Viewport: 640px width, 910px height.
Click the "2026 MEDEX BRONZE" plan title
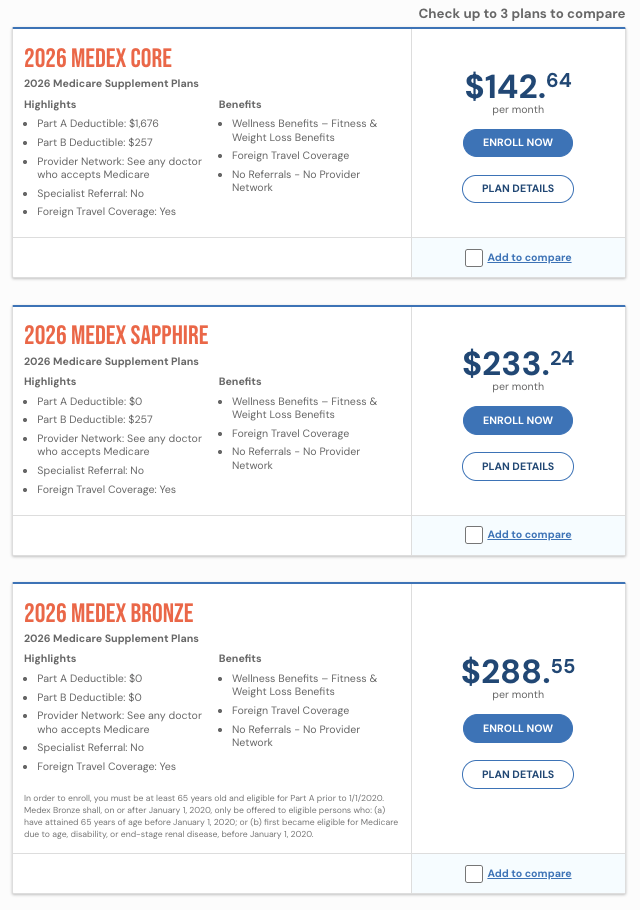[109, 613]
